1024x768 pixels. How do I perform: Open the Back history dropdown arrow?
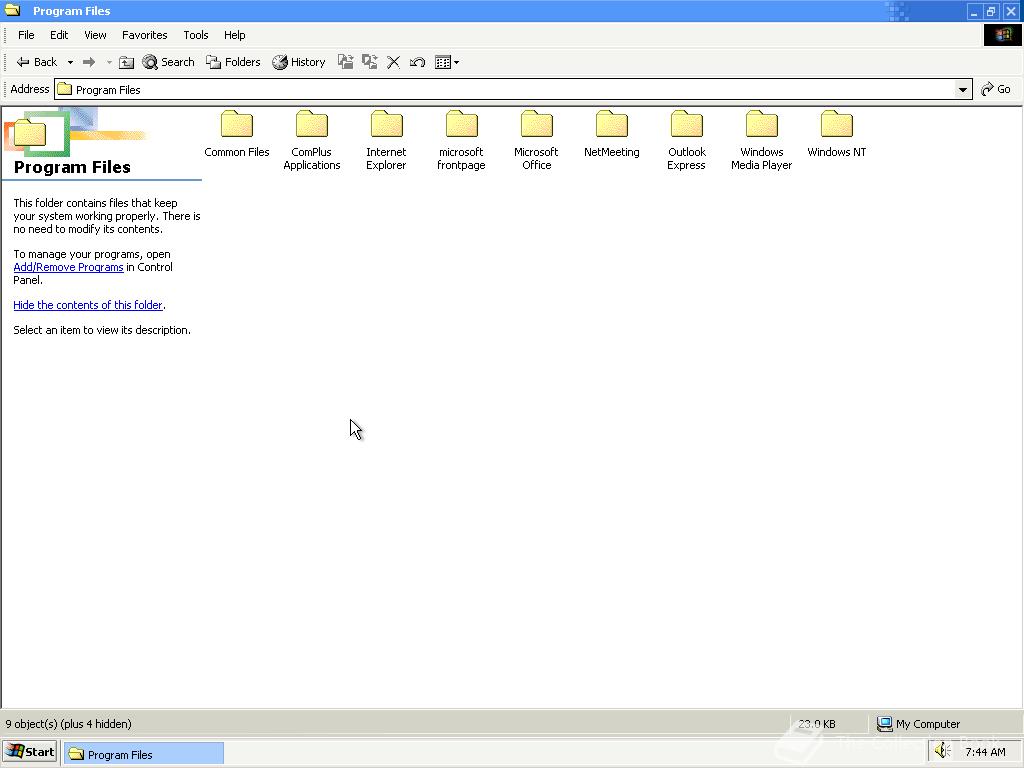click(70, 63)
